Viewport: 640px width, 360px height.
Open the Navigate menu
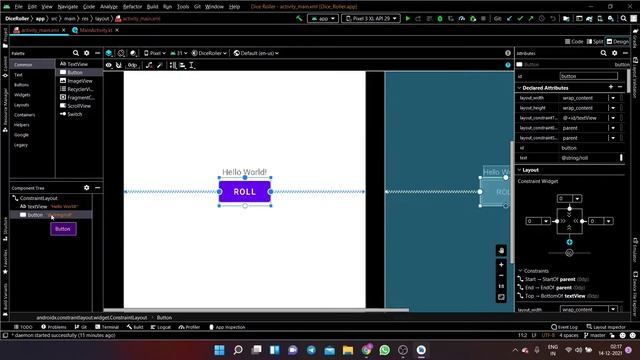pos(67,7)
